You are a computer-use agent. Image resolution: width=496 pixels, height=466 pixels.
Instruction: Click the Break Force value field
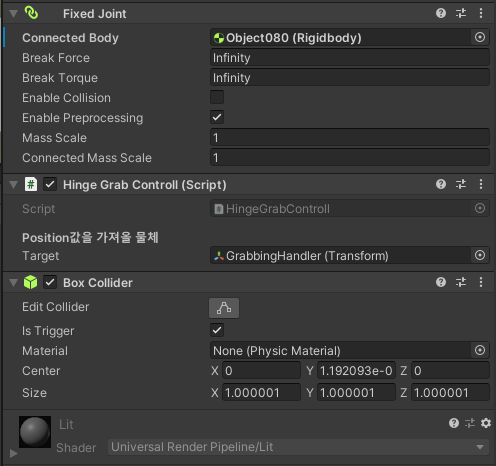pyautogui.click(x=350, y=58)
